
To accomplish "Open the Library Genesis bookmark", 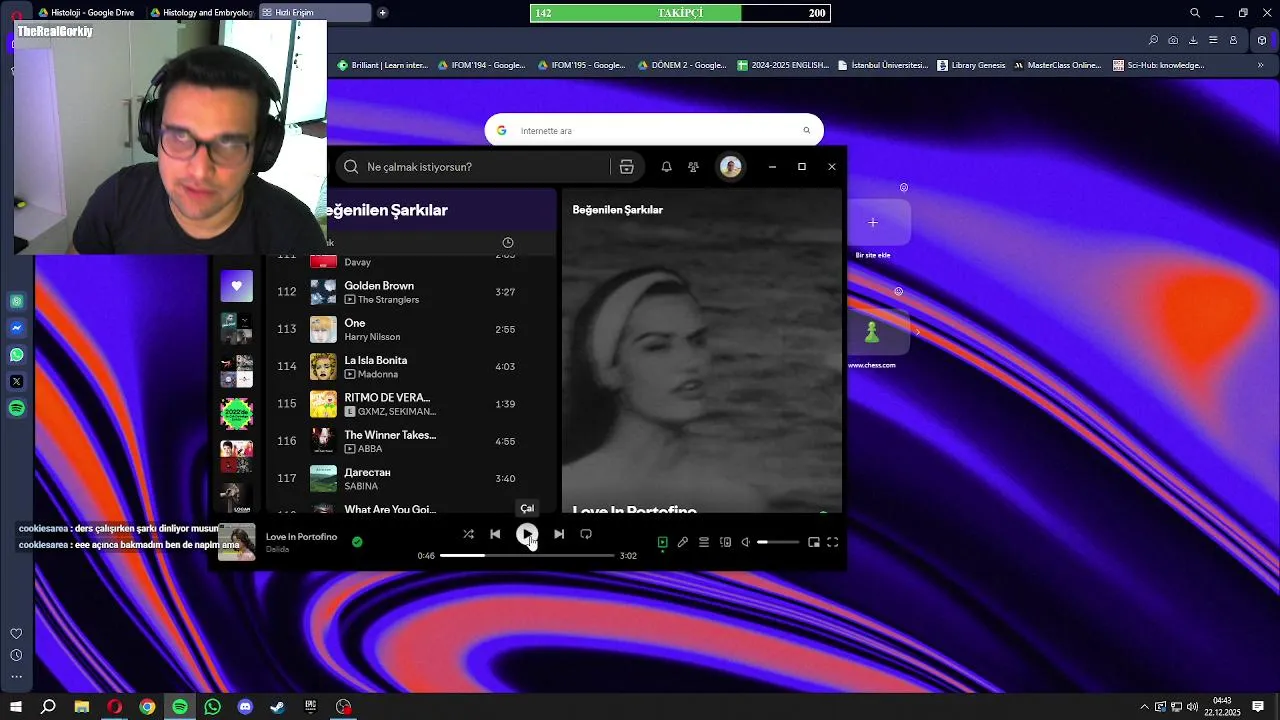I will 972,65.
